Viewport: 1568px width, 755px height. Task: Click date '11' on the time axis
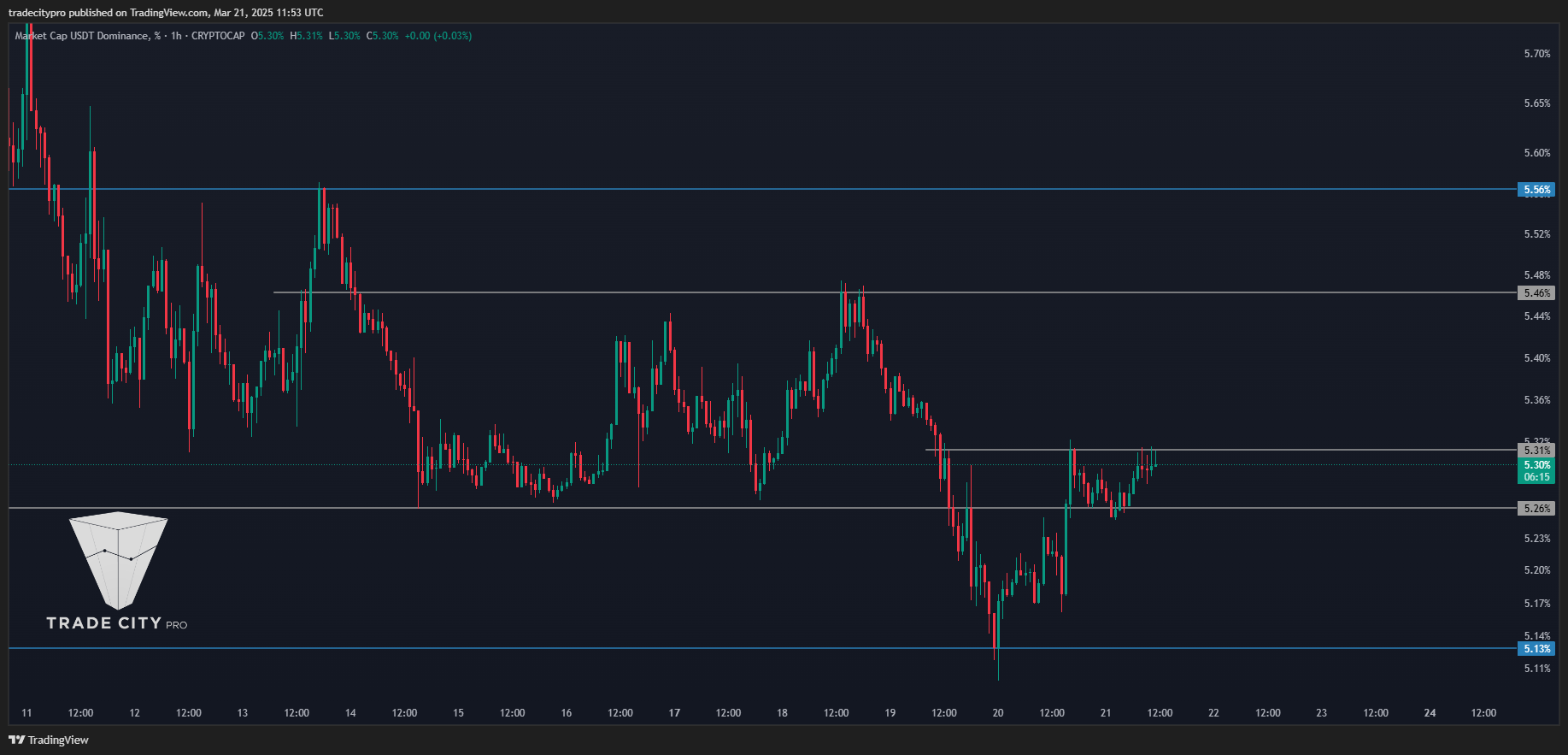click(26, 713)
